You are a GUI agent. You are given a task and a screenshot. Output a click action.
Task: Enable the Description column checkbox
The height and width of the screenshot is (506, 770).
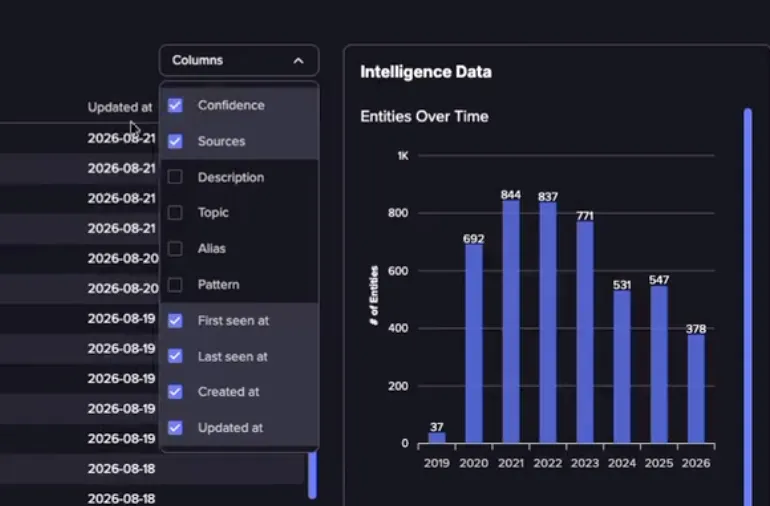coord(175,177)
